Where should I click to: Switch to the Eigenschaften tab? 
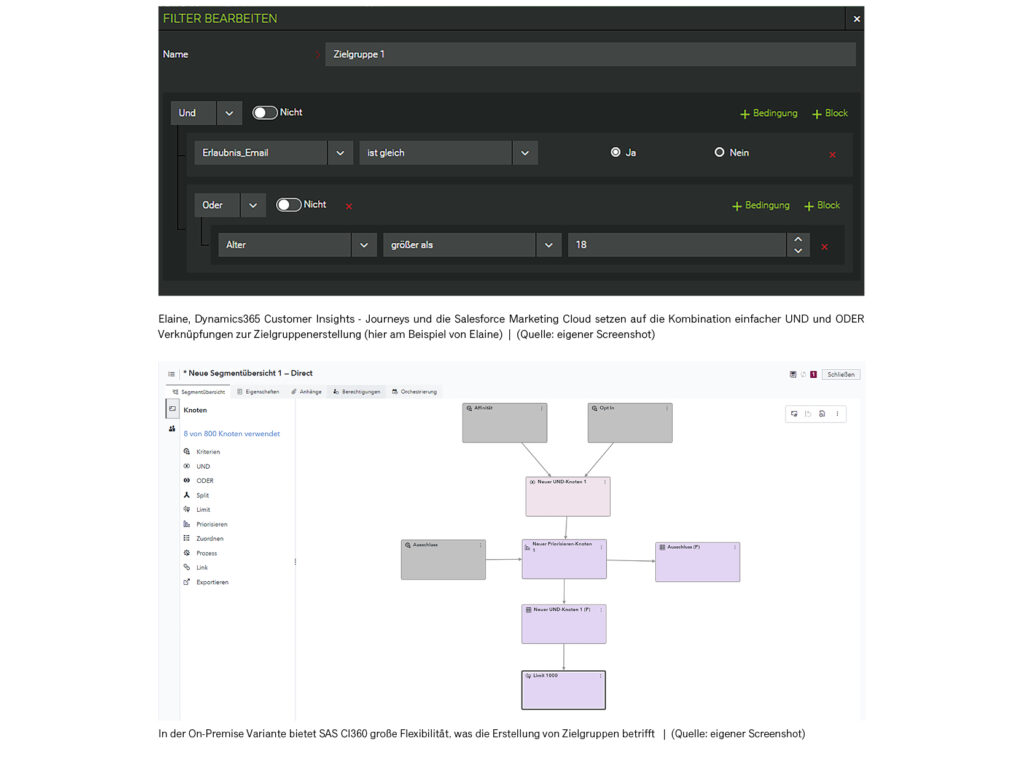coord(258,392)
